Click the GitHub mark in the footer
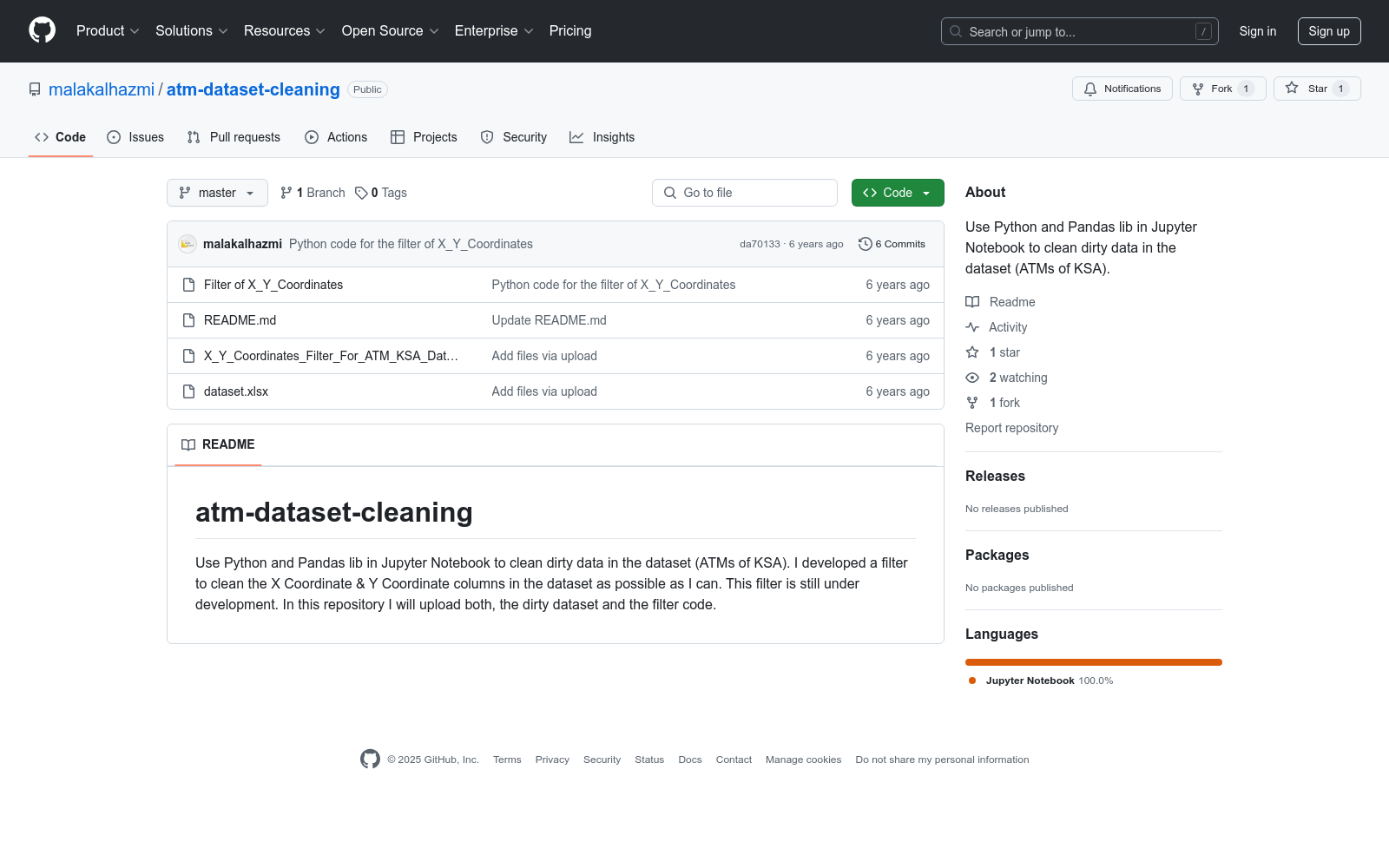1389x868 pixels. (370, 759)
